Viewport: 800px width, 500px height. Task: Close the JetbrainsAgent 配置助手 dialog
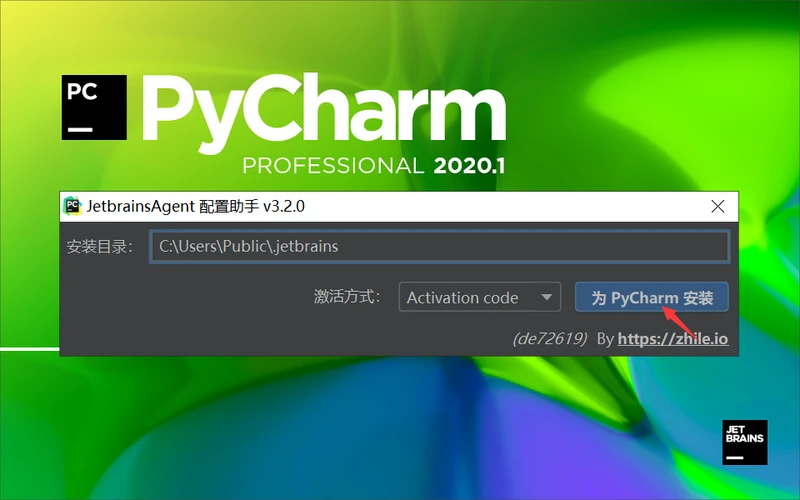(717, 206)
